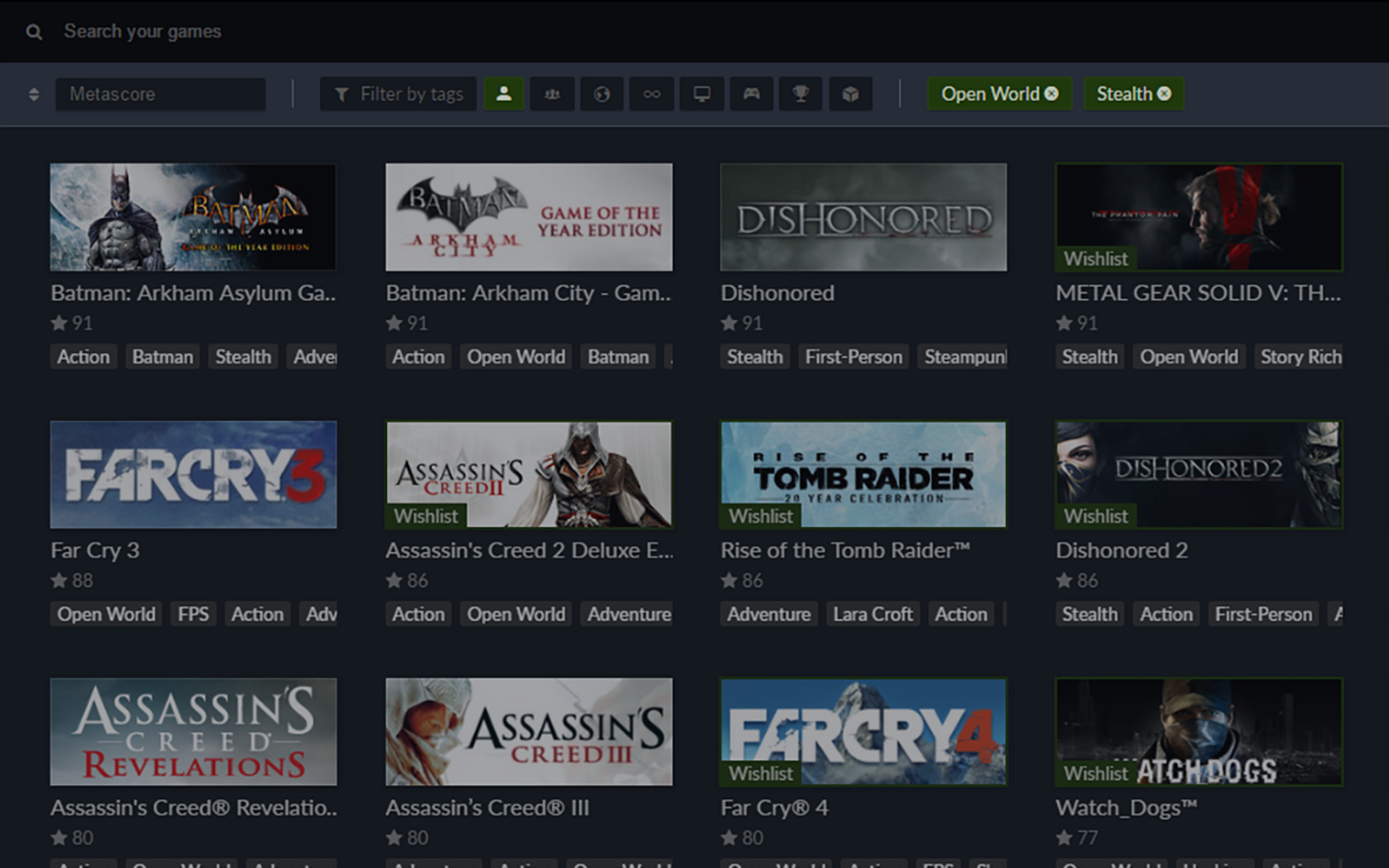The height and width of the screenshot is (868, 1389).
Task: Remove the Stealth tag filter
Action: coord(1164,94)
